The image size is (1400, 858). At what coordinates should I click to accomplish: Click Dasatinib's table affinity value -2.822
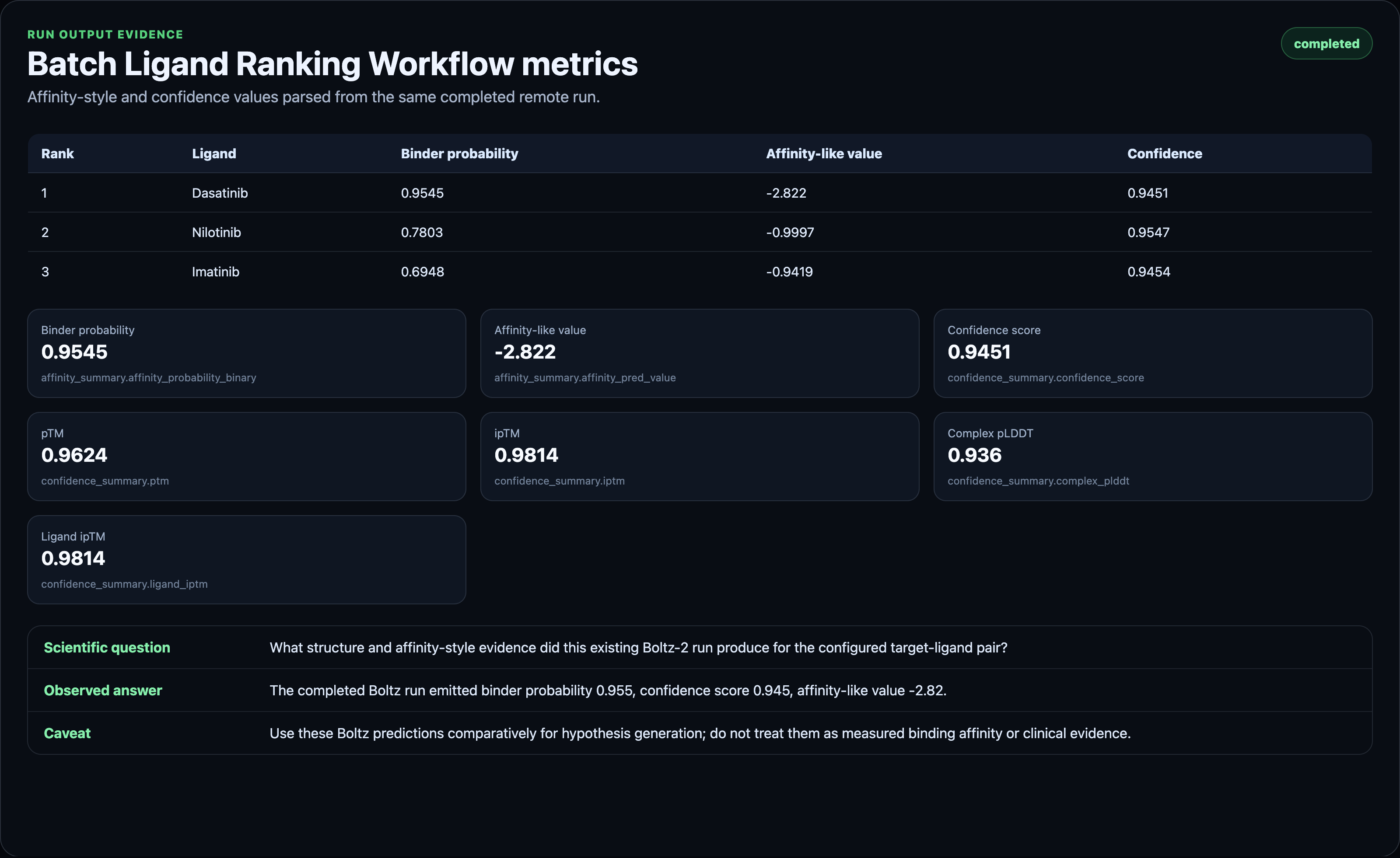[x=786, y=193]
